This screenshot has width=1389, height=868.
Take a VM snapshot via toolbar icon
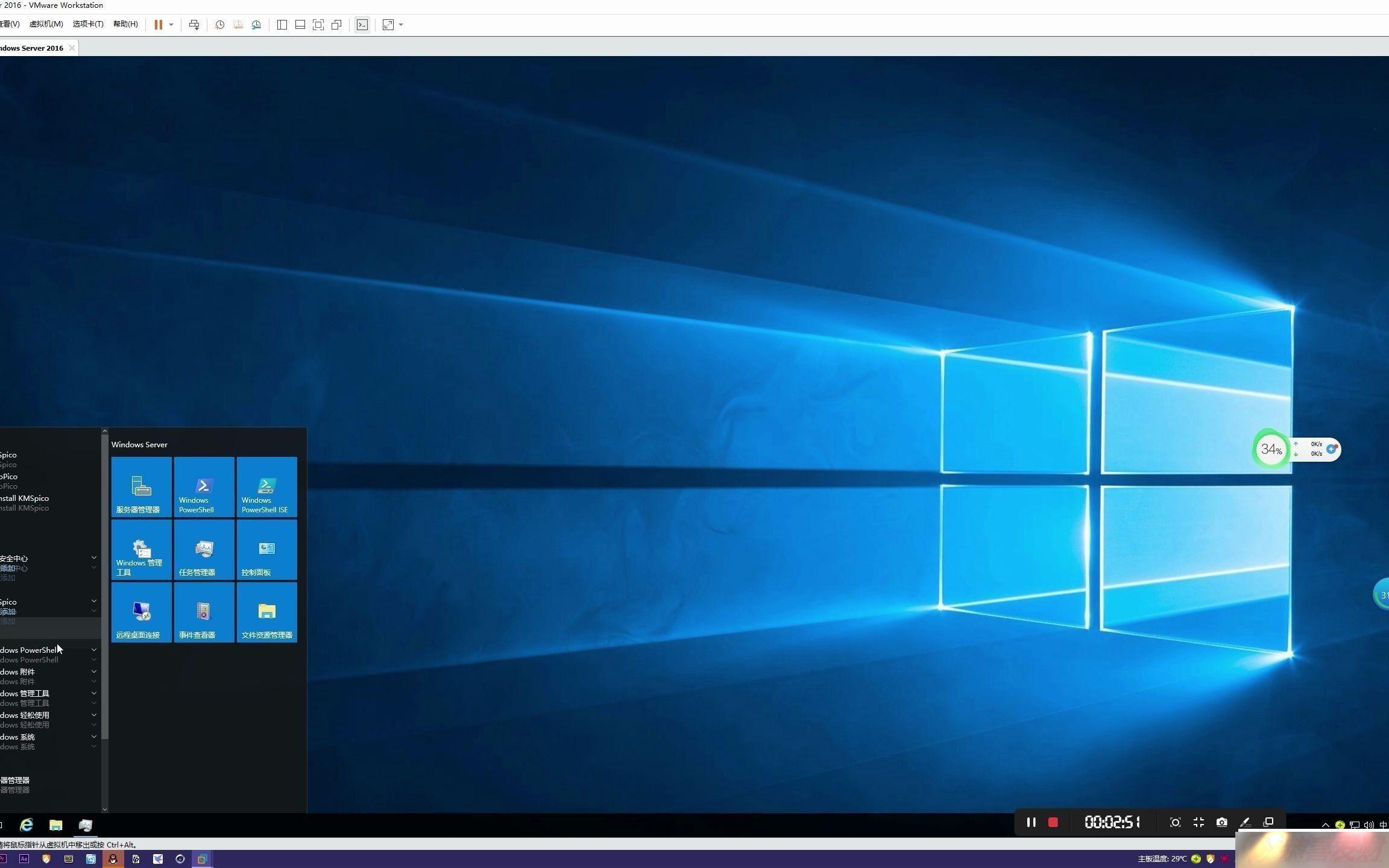click(x=220, y=25)
